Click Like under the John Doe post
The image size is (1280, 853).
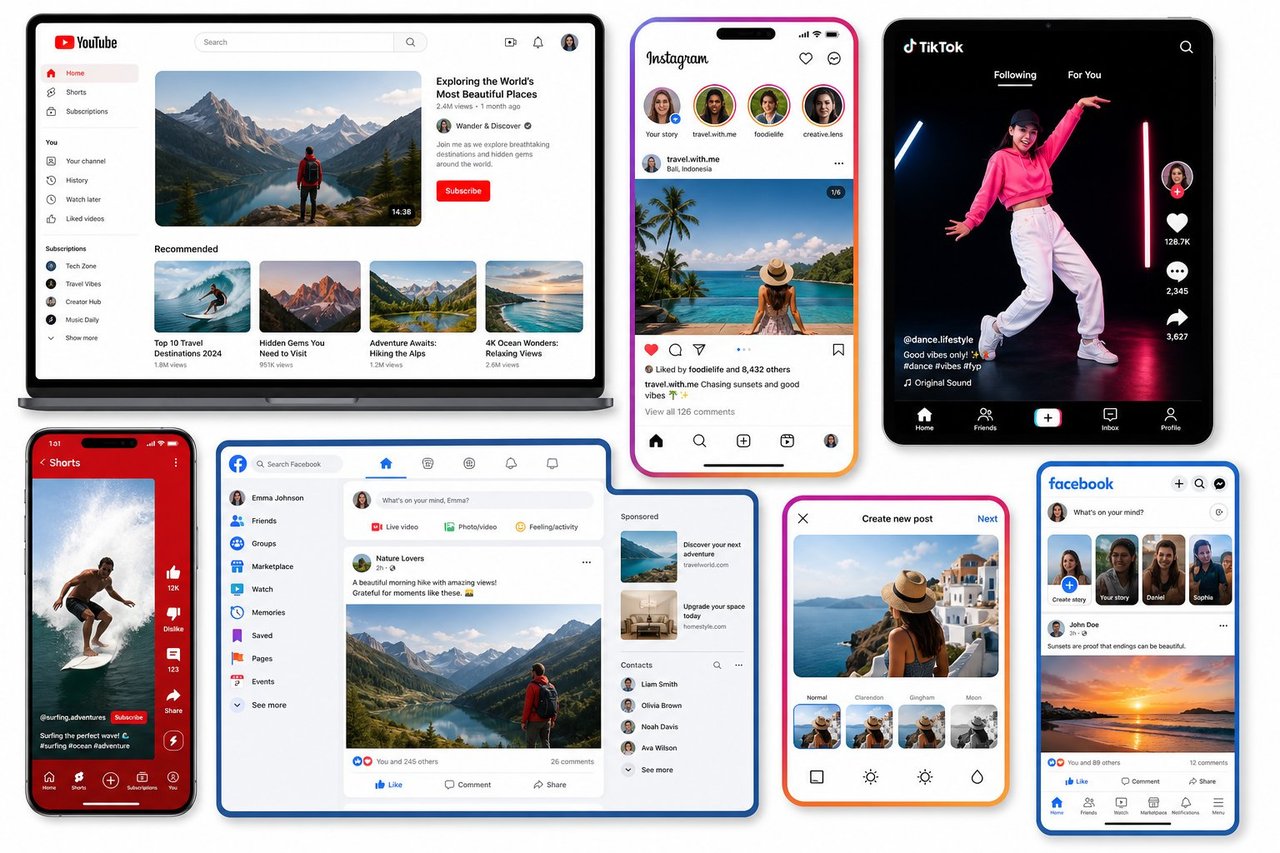(x=1078, y=781)
